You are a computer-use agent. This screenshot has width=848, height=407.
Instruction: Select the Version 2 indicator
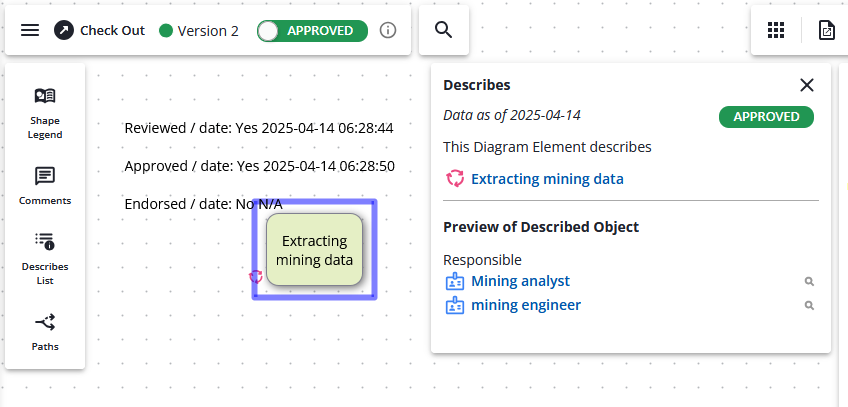click(199, 31)
